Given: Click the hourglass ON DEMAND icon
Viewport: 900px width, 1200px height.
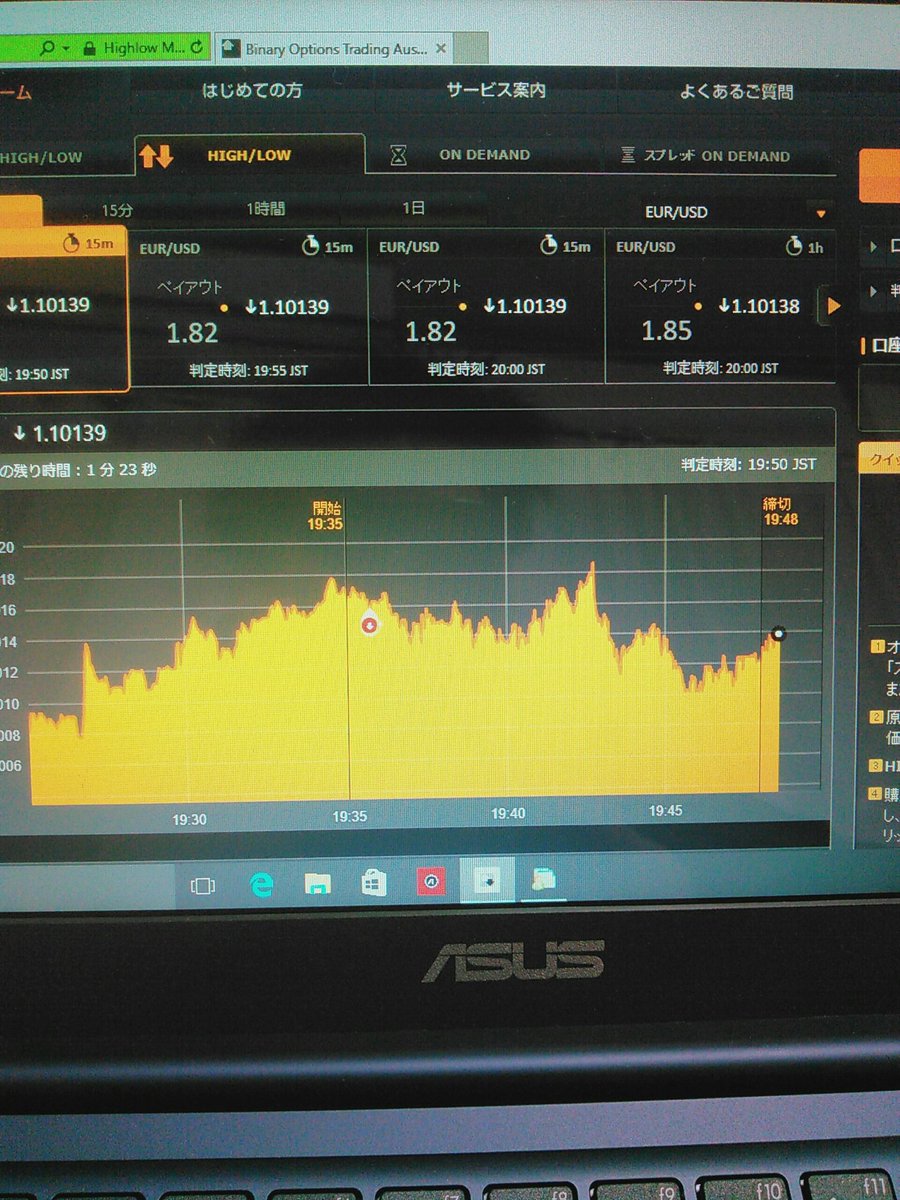Looking at the screenshot, I should [x=399, y=156].
